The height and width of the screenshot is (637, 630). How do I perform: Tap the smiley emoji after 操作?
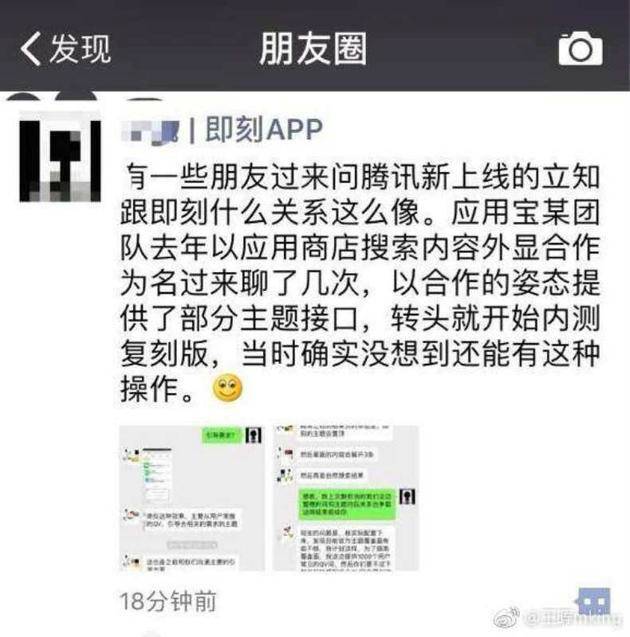coord(228,388)
